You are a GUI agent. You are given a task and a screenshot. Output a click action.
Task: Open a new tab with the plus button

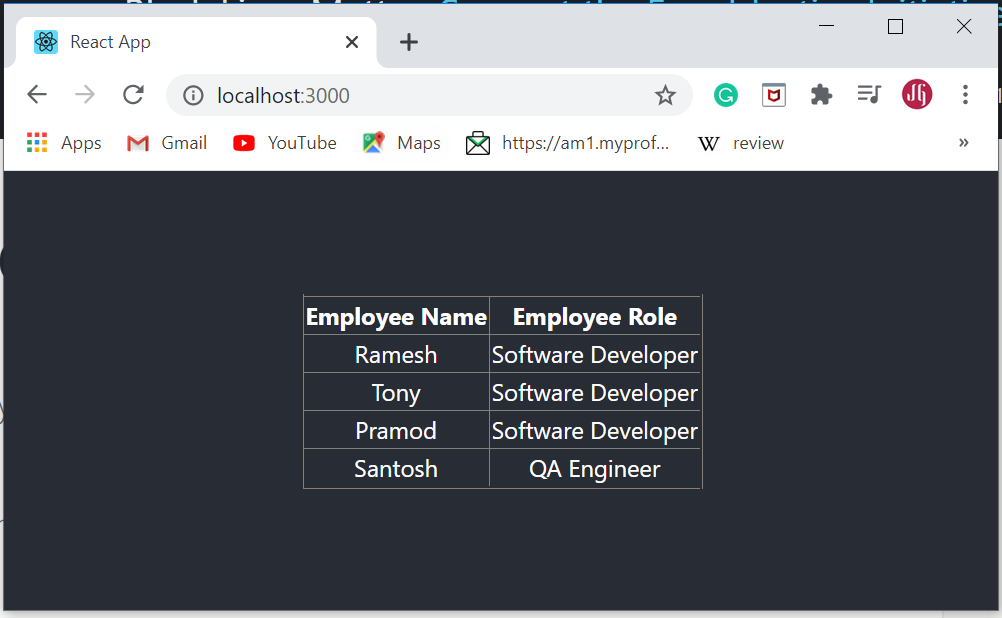(x=406, y=42)
